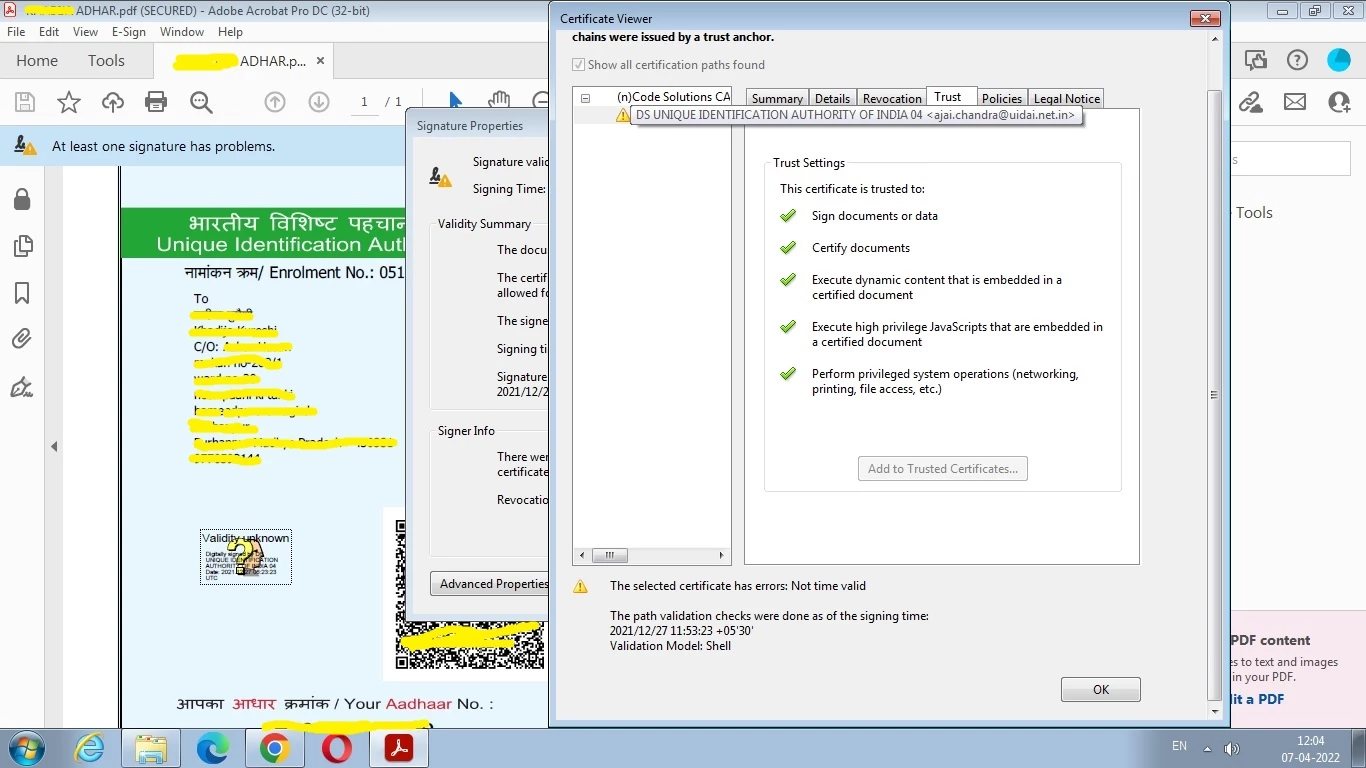Switch to Chrome on the taskbar
The height and width of the screenshot is (768, 1366).
click(x=275, y=748)
